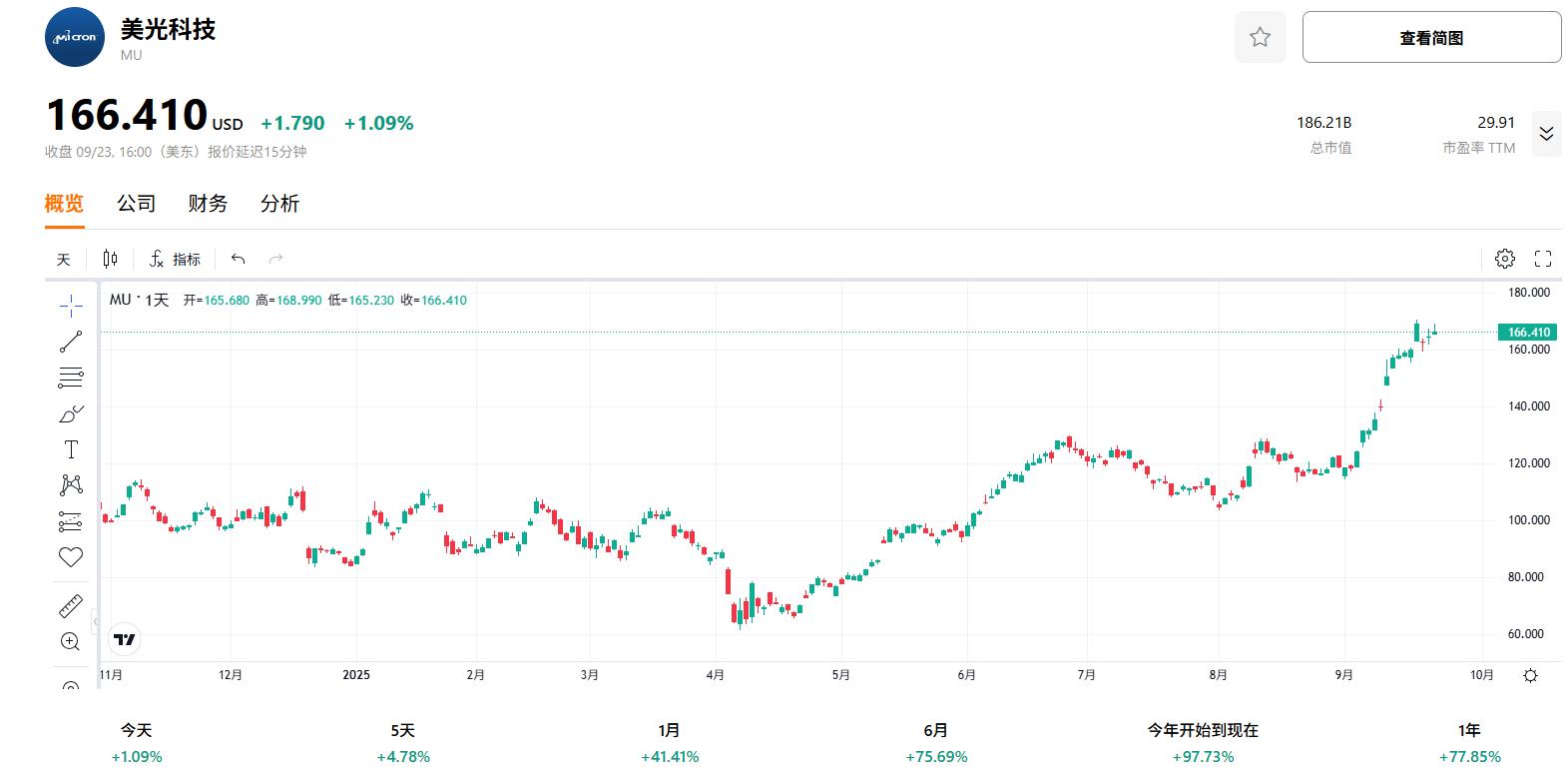The width and height of the screenshot is (1568, 771).
Task: Open the candlestick chart type selector
Action: [x=110, y=258]
